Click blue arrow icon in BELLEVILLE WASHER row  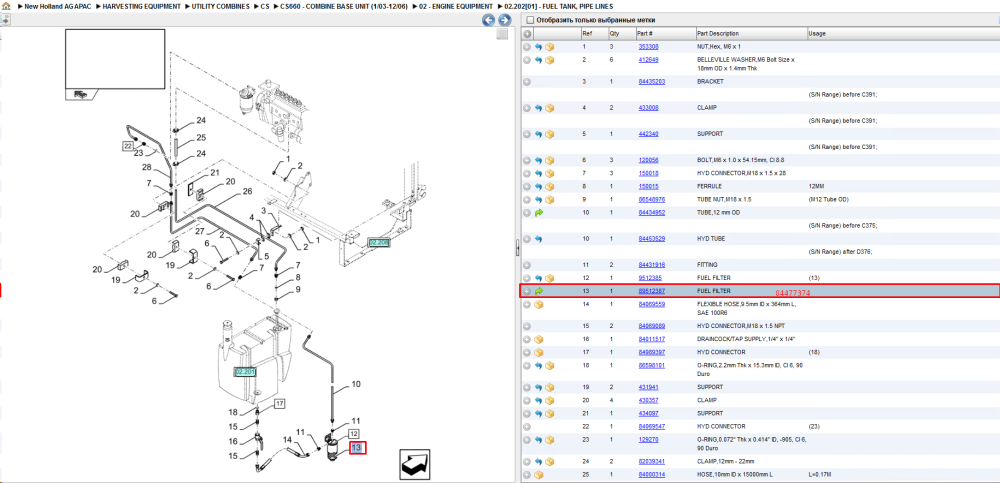coord(538,60)
